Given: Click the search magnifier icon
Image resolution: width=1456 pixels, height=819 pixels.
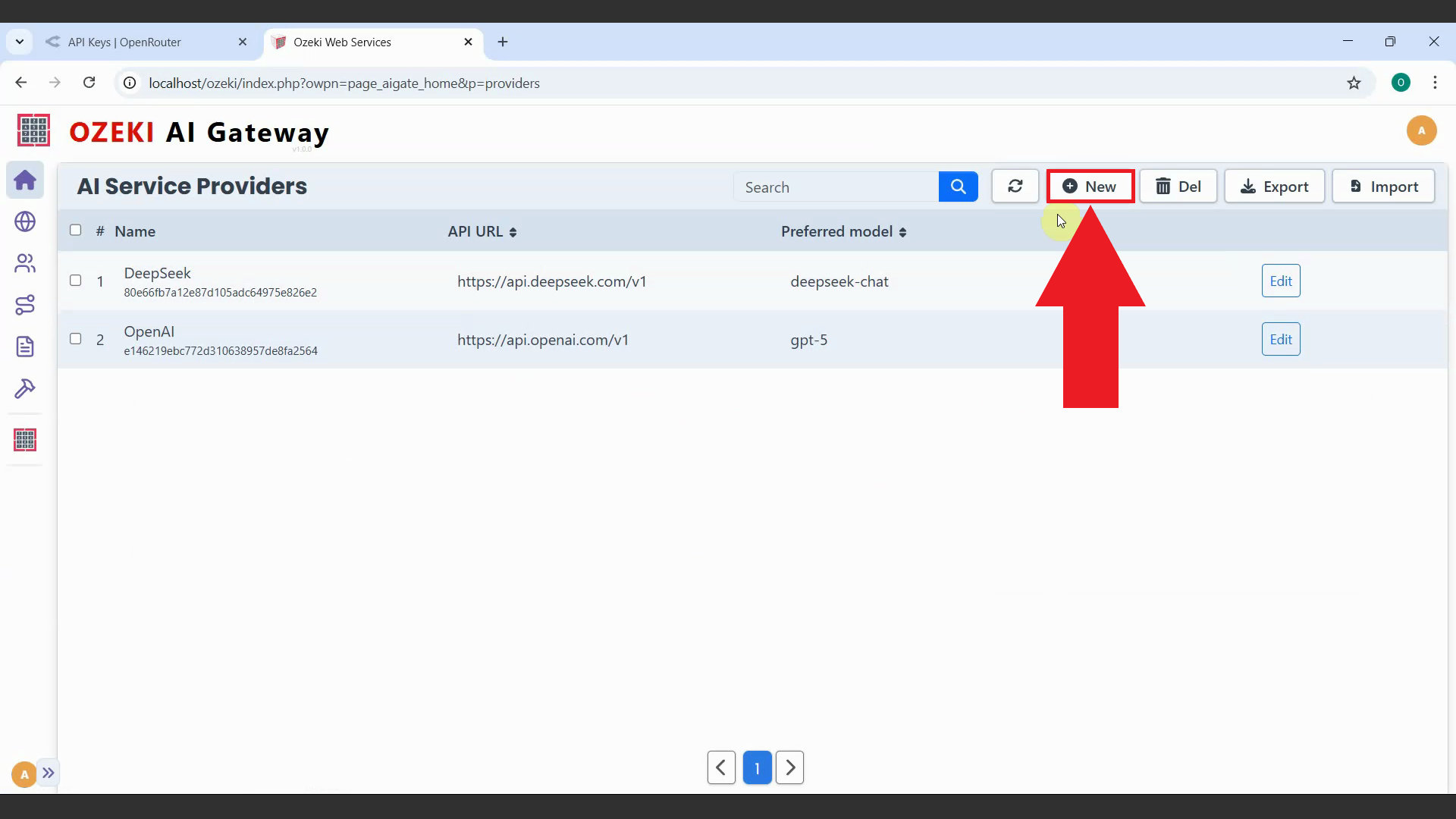Looking at the screenshot, I should point(958,187).
